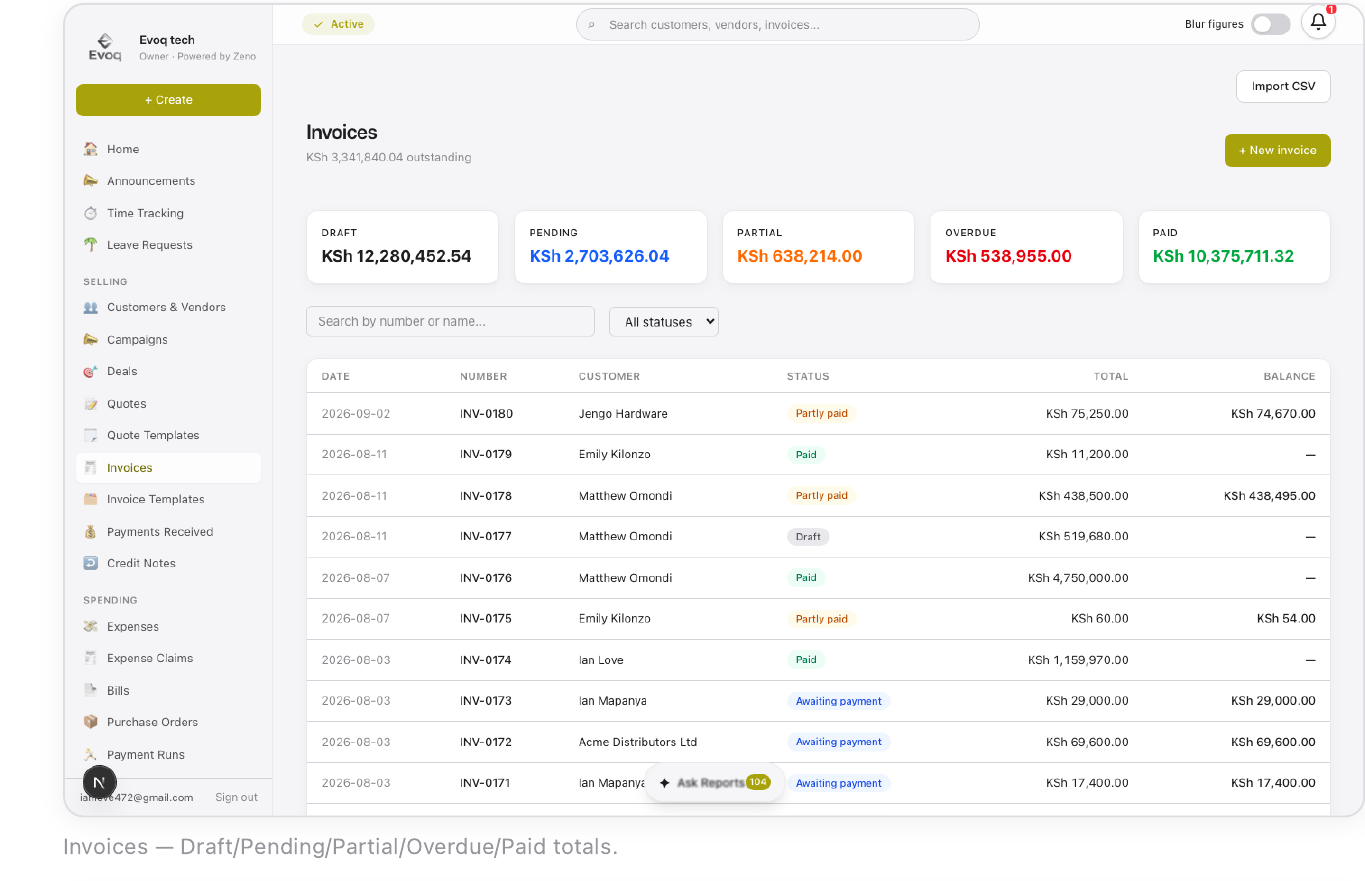Image resolution: width=1365 pixels, height=881 pixels.
Task: Click the + Create button
Action: coord(168,100)
